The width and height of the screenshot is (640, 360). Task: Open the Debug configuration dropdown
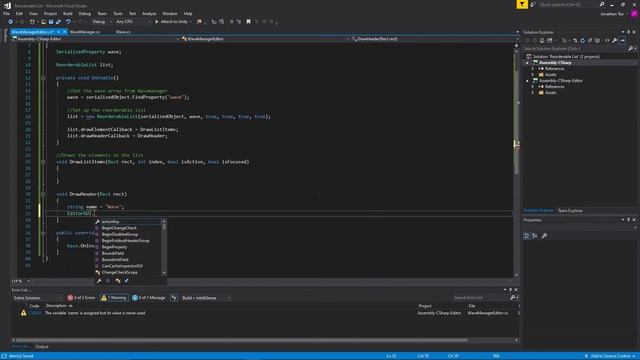[x=101, y=22]
